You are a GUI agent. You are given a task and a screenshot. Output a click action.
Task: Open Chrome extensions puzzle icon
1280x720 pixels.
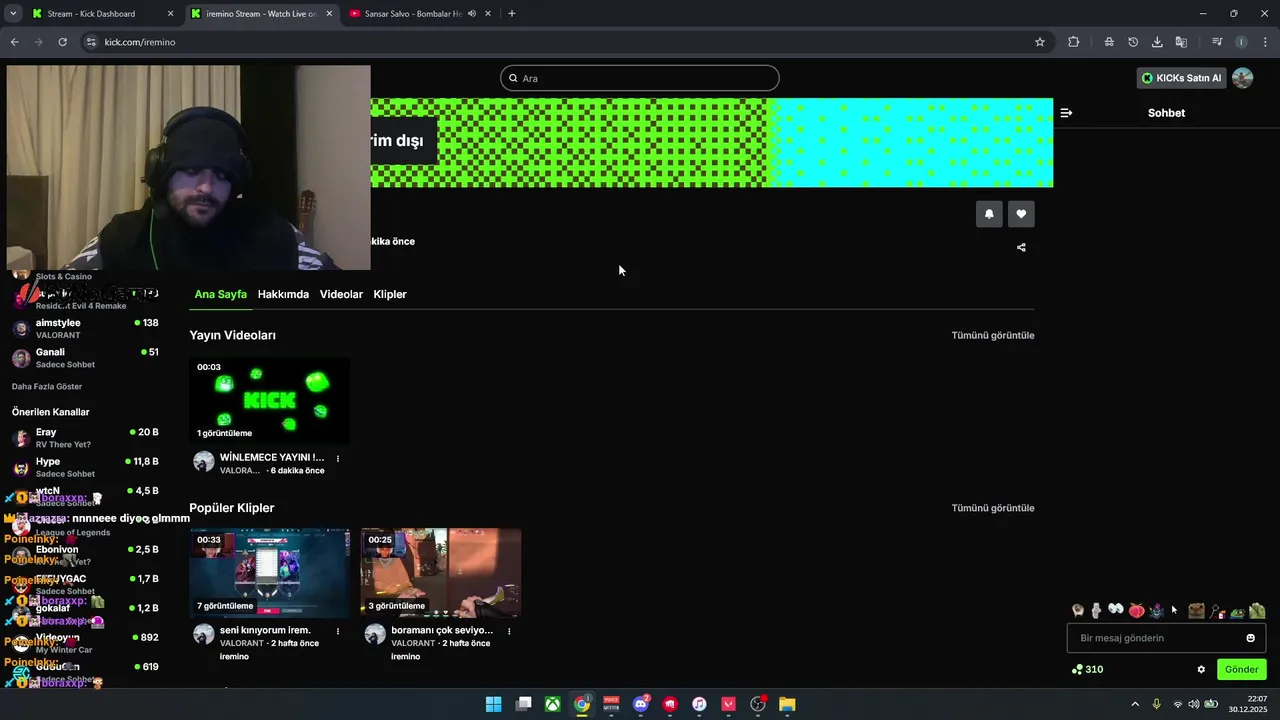pyautogui.click(x=1074, y=42)
